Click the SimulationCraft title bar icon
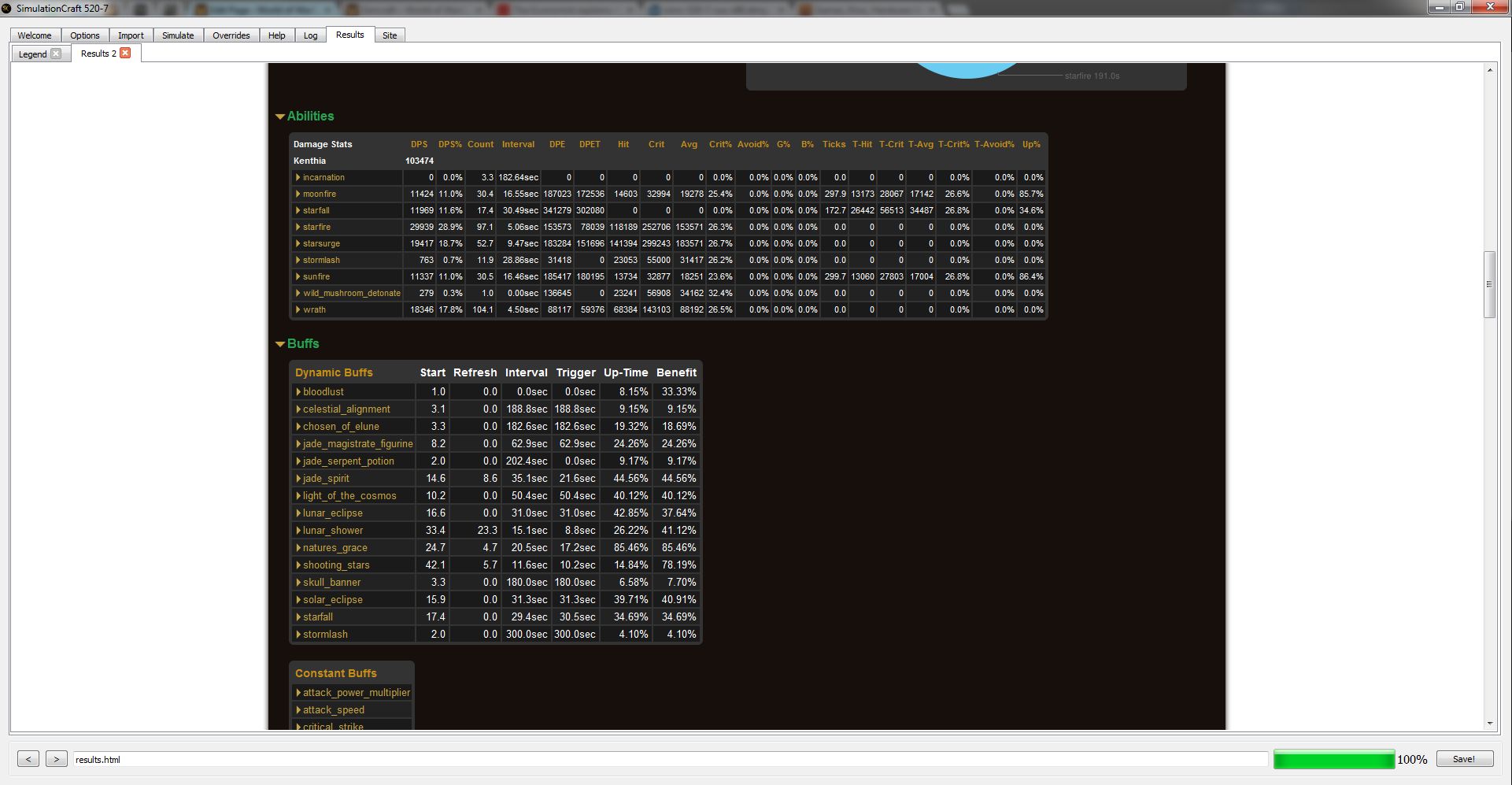Screen dimensions: 1512x785 click(6, 8)
